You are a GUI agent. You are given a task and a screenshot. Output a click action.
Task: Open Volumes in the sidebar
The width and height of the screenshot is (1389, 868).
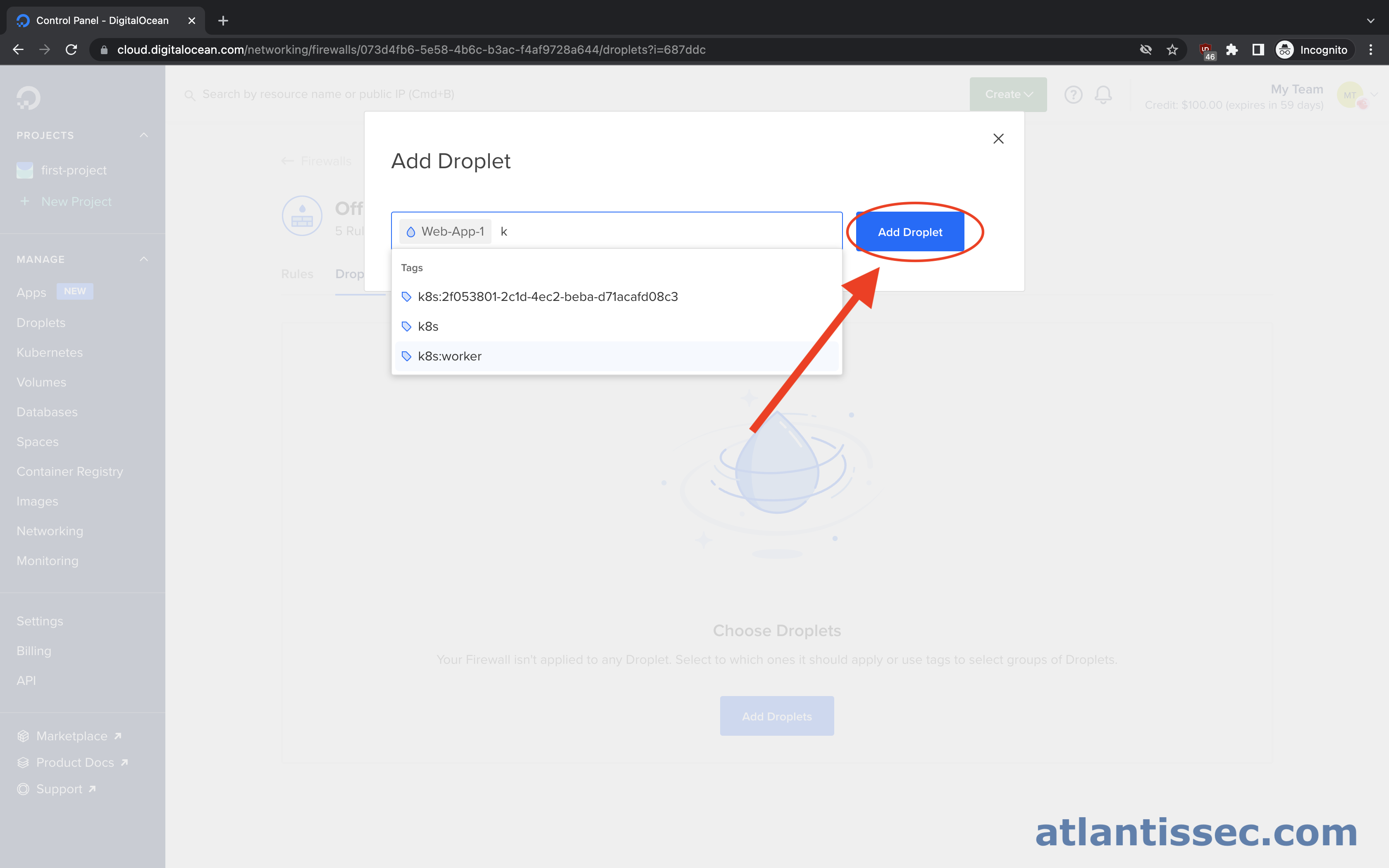41,382
